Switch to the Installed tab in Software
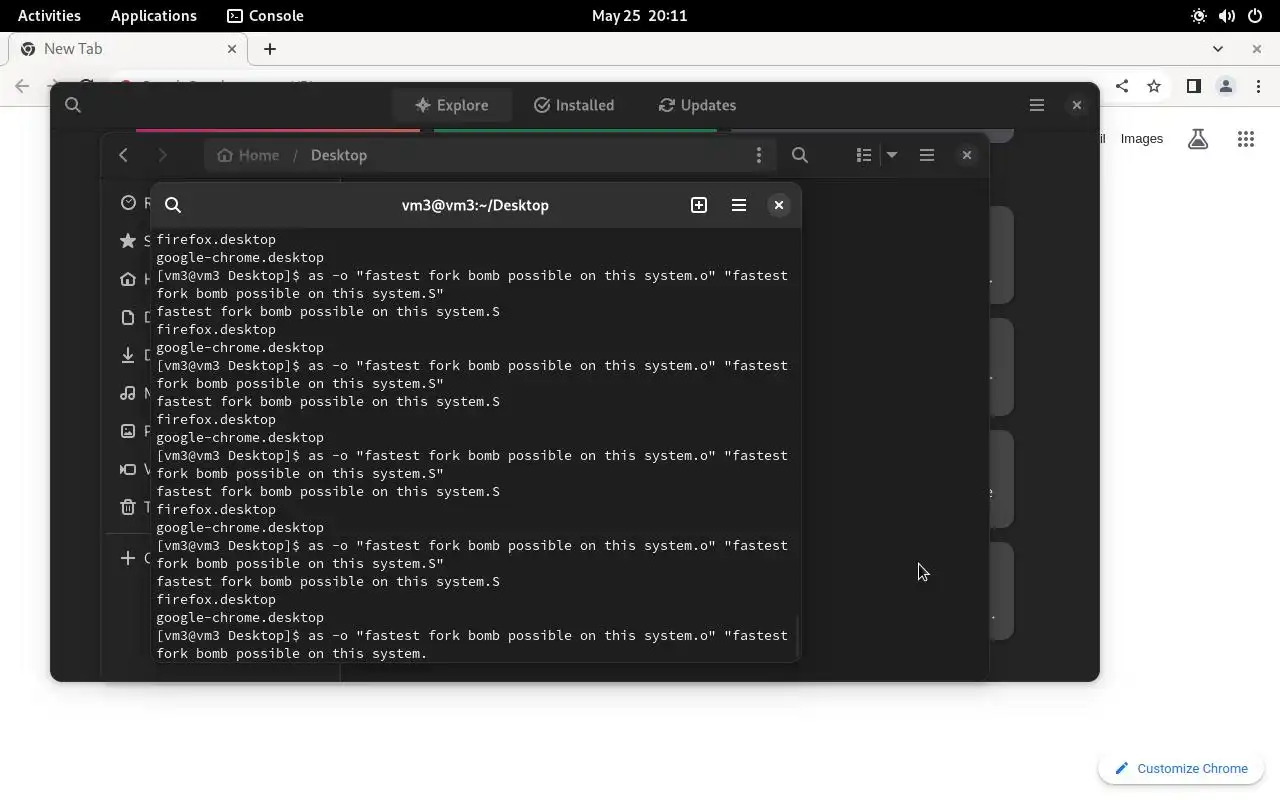Viewport: 1280px width, 800px height. [x=574, y=105]
